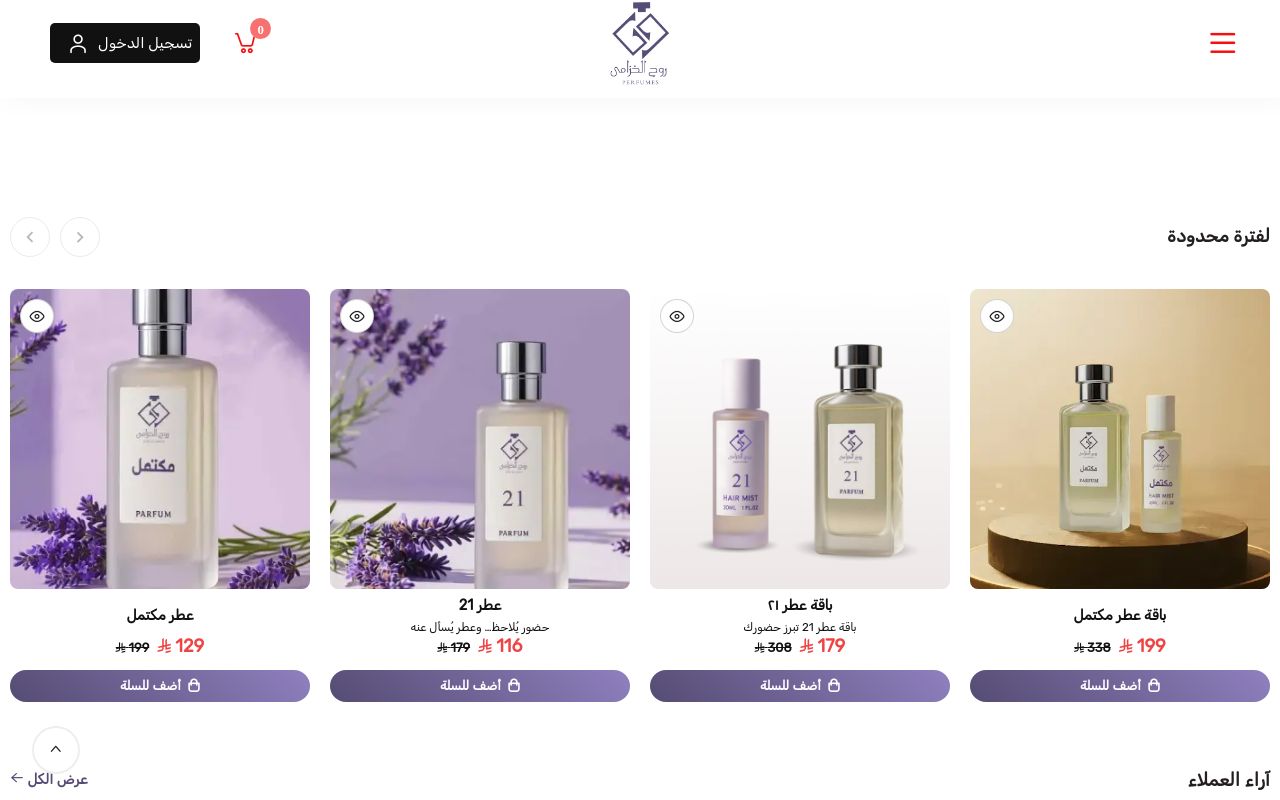Open the عرض الكل link

[49, 779]
